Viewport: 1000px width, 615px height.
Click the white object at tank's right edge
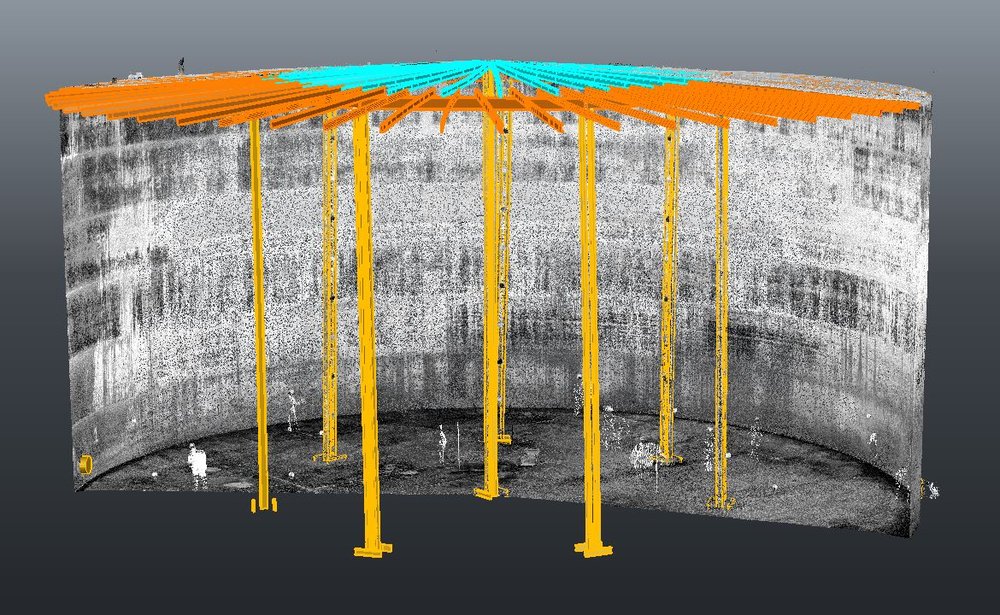933,490
